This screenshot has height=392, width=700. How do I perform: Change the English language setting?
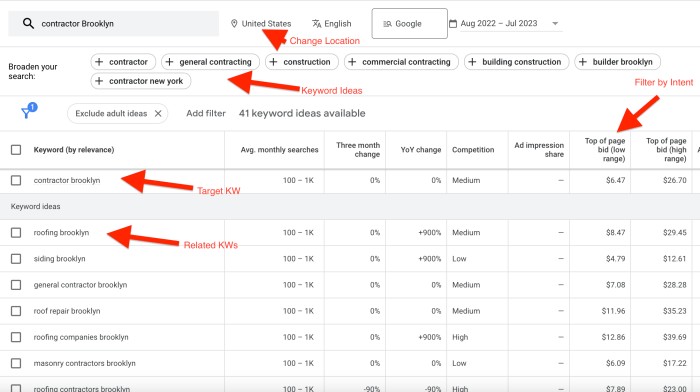(332, 24)
